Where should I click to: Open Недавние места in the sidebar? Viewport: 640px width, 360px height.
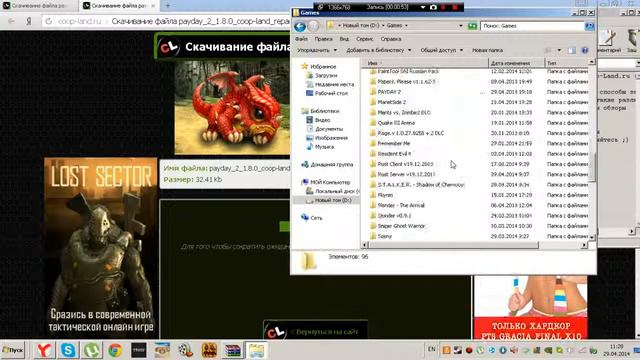click(x=330, y=84)
